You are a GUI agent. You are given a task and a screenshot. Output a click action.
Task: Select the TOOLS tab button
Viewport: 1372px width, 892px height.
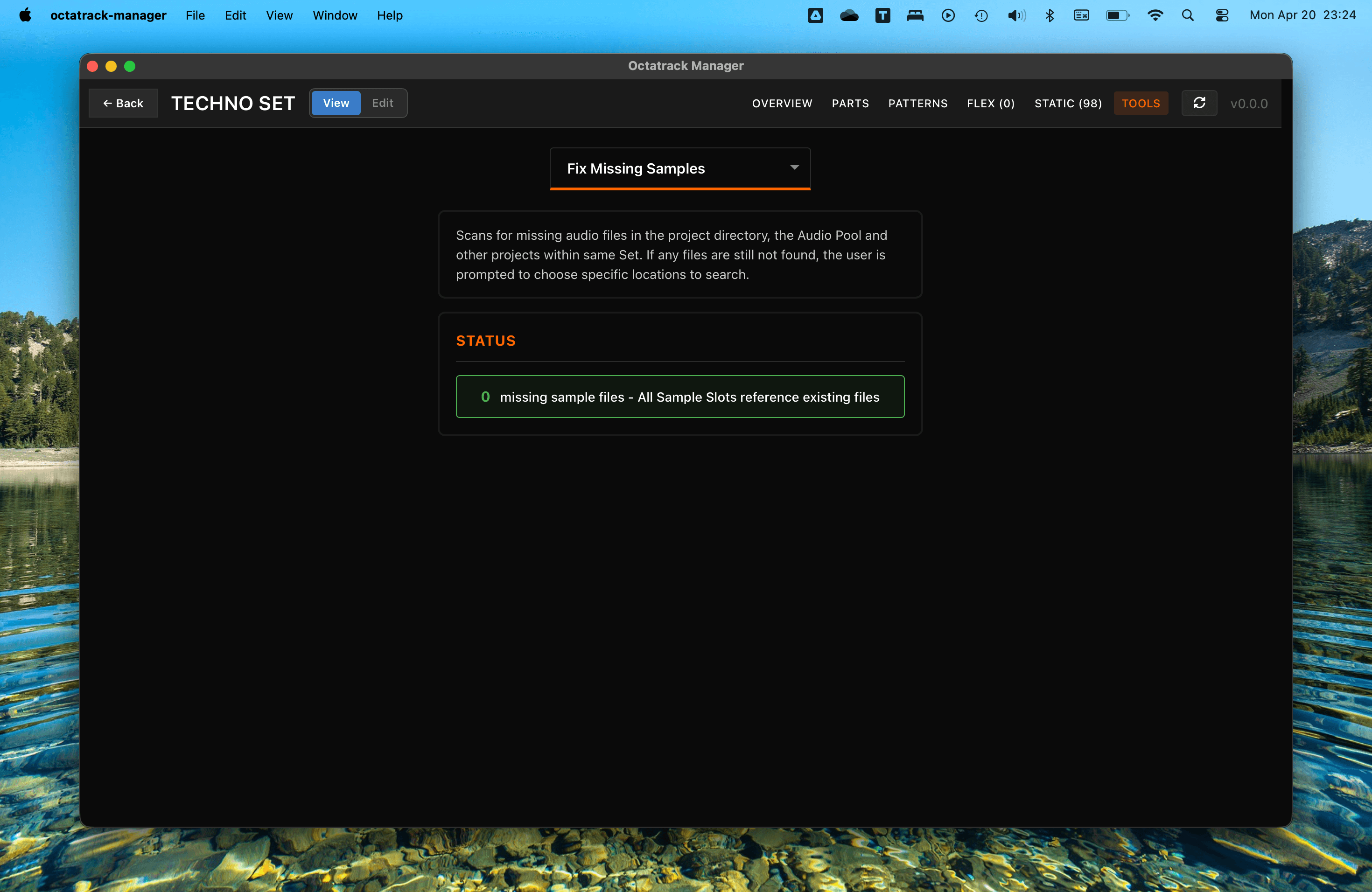pos(1140,104)
